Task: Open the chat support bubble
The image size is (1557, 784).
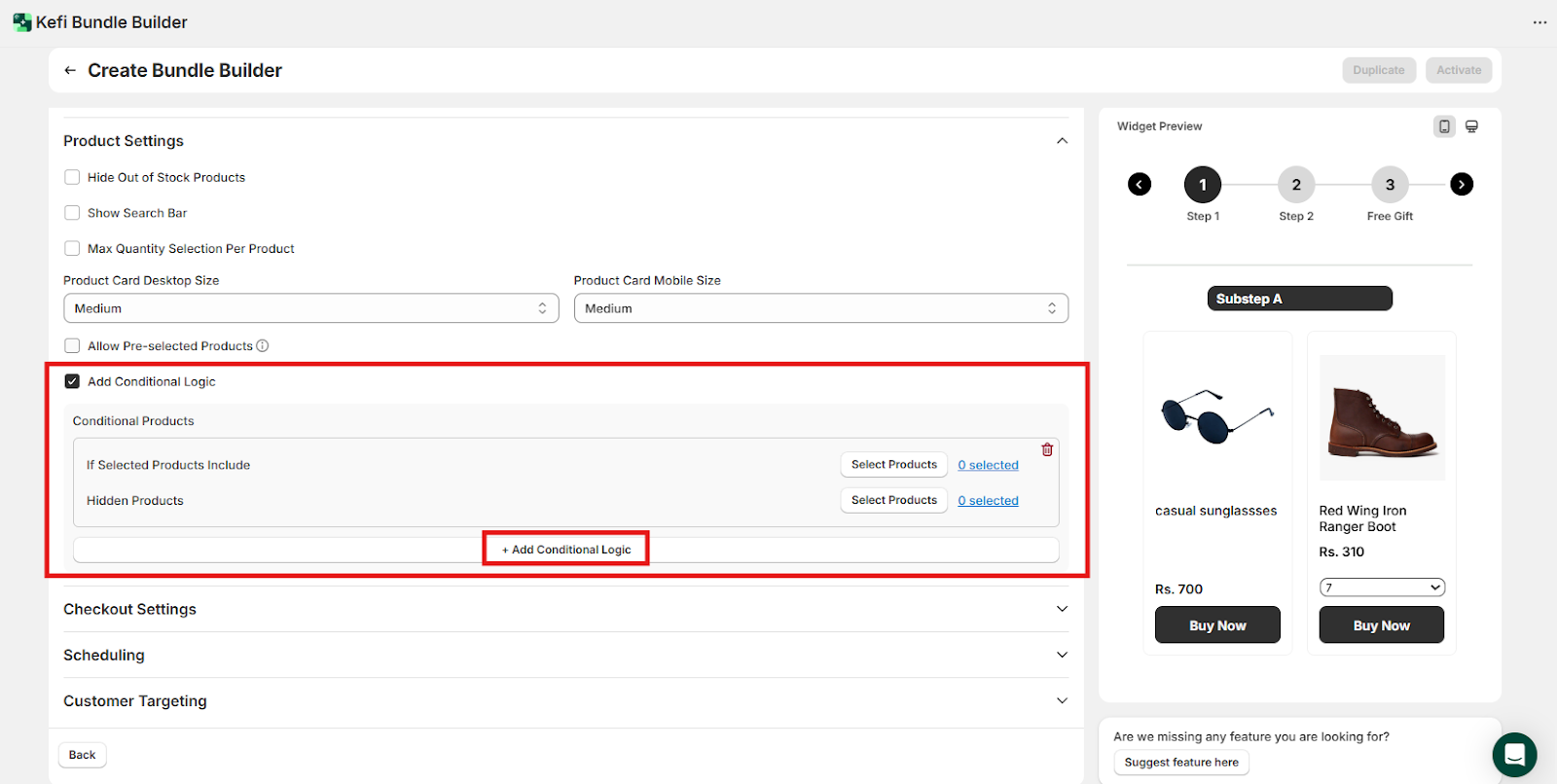Action: click(x=1513, y=755)
